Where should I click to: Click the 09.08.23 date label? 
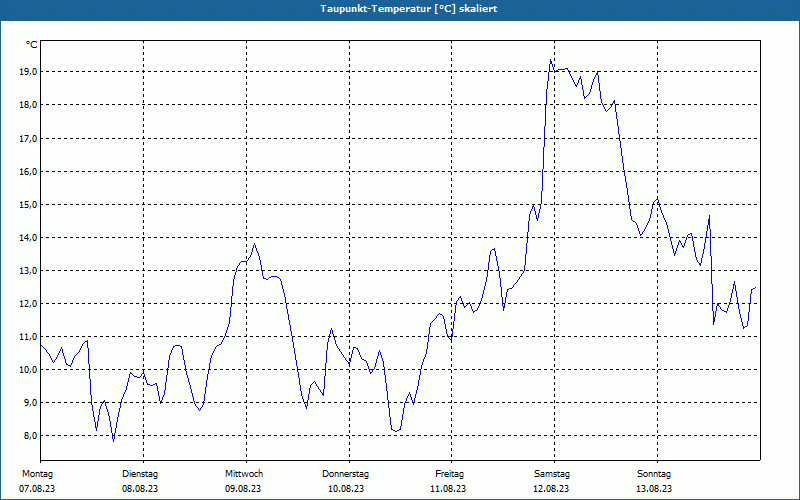click(x=243, y=489)
